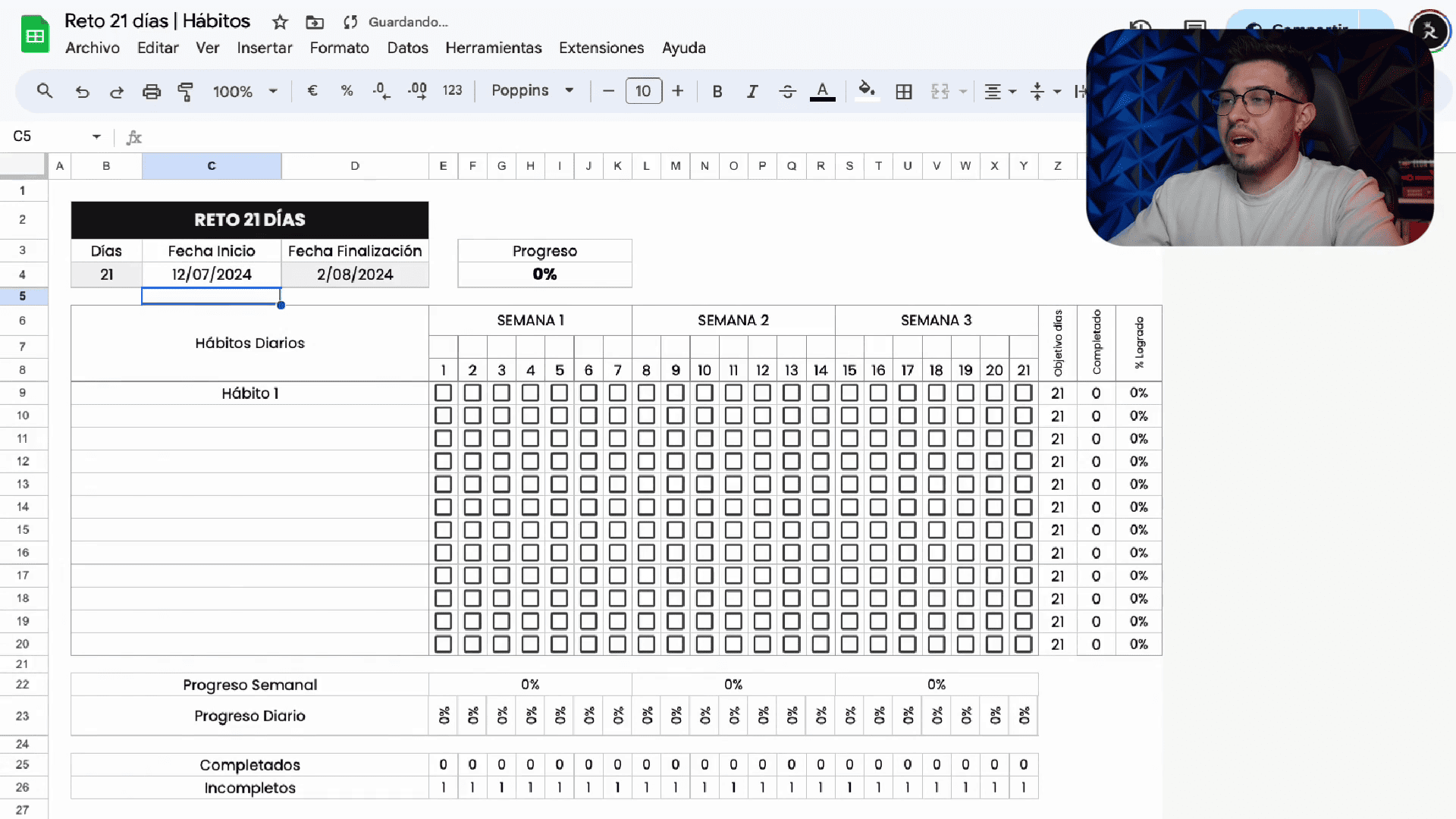Click the paint format roller icon
Image resolution: width=1456 pixels, height=819 pixels.
185,92
